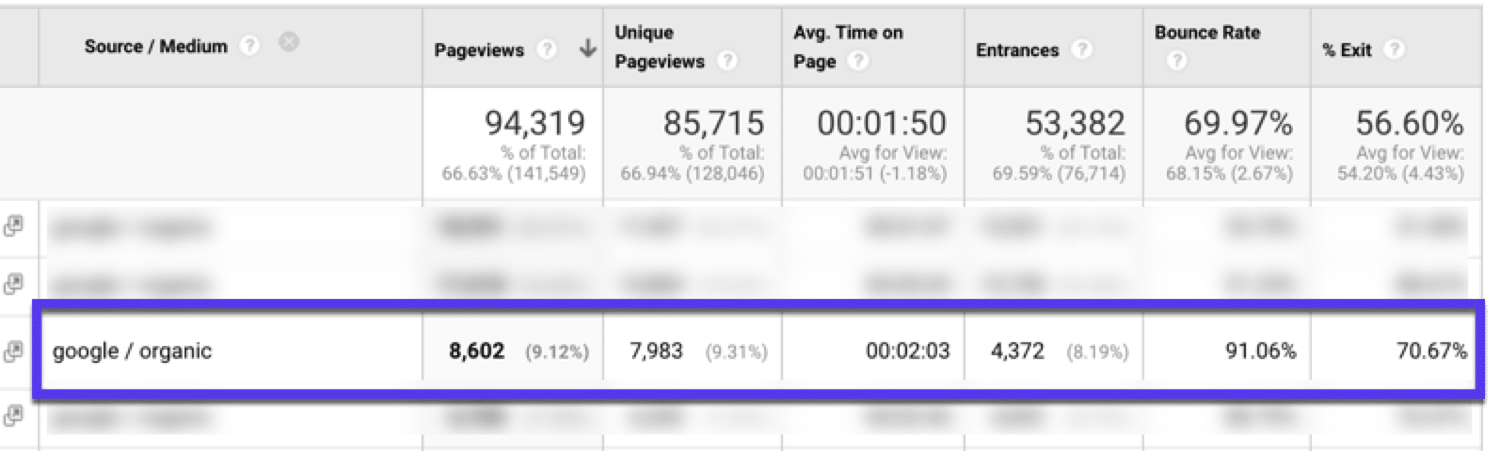Click the open-in-new-window icon on the first blurred row
1500x451 pixels.
[13, 227]
